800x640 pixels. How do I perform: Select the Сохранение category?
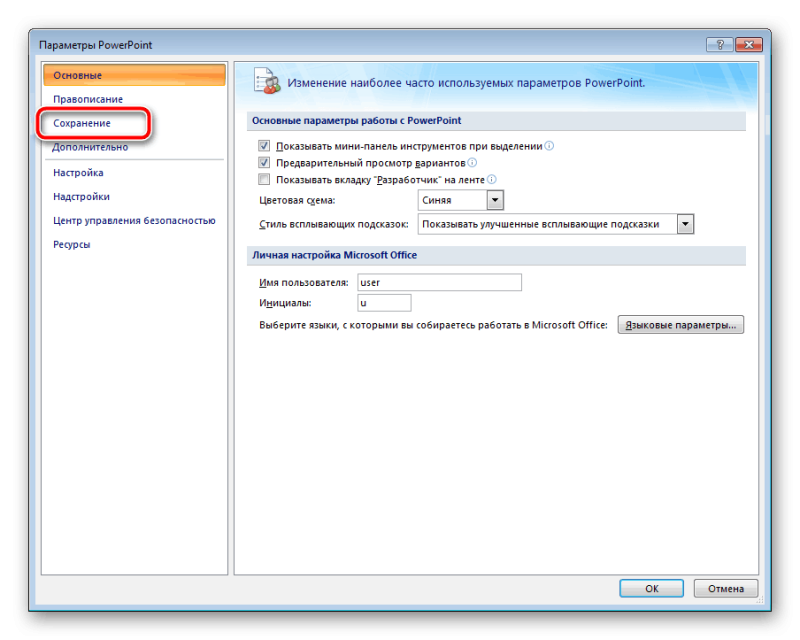pyautogui.click(x=82, y=123)
